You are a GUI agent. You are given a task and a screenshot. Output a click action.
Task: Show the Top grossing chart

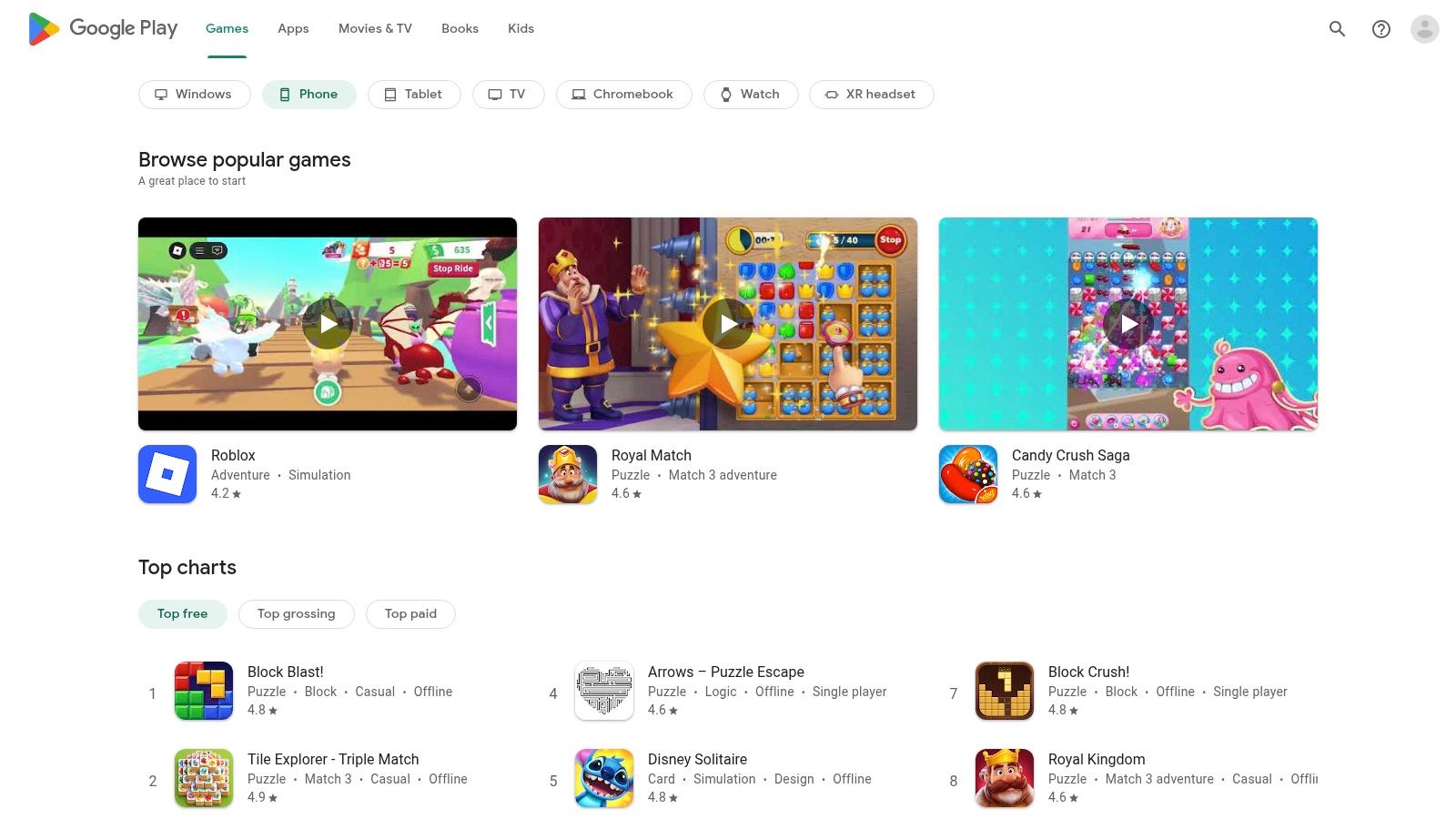297,614
